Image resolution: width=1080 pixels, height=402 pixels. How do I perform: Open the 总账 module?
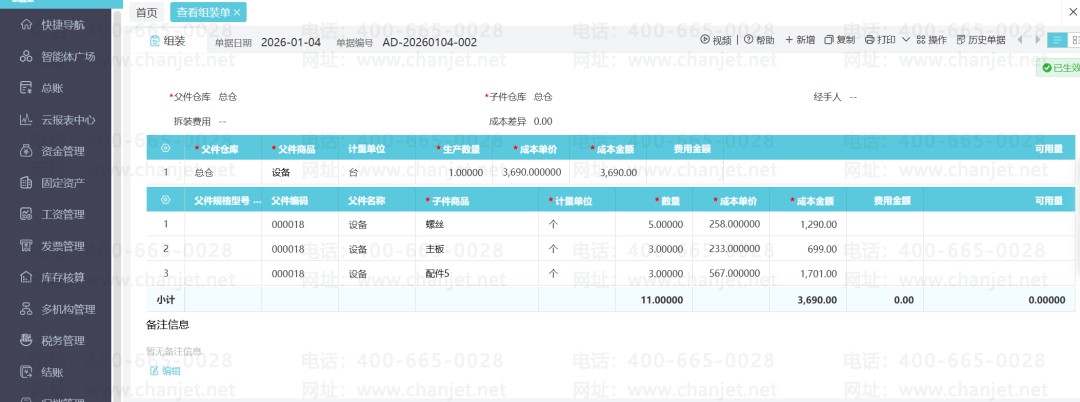(42, 88)
